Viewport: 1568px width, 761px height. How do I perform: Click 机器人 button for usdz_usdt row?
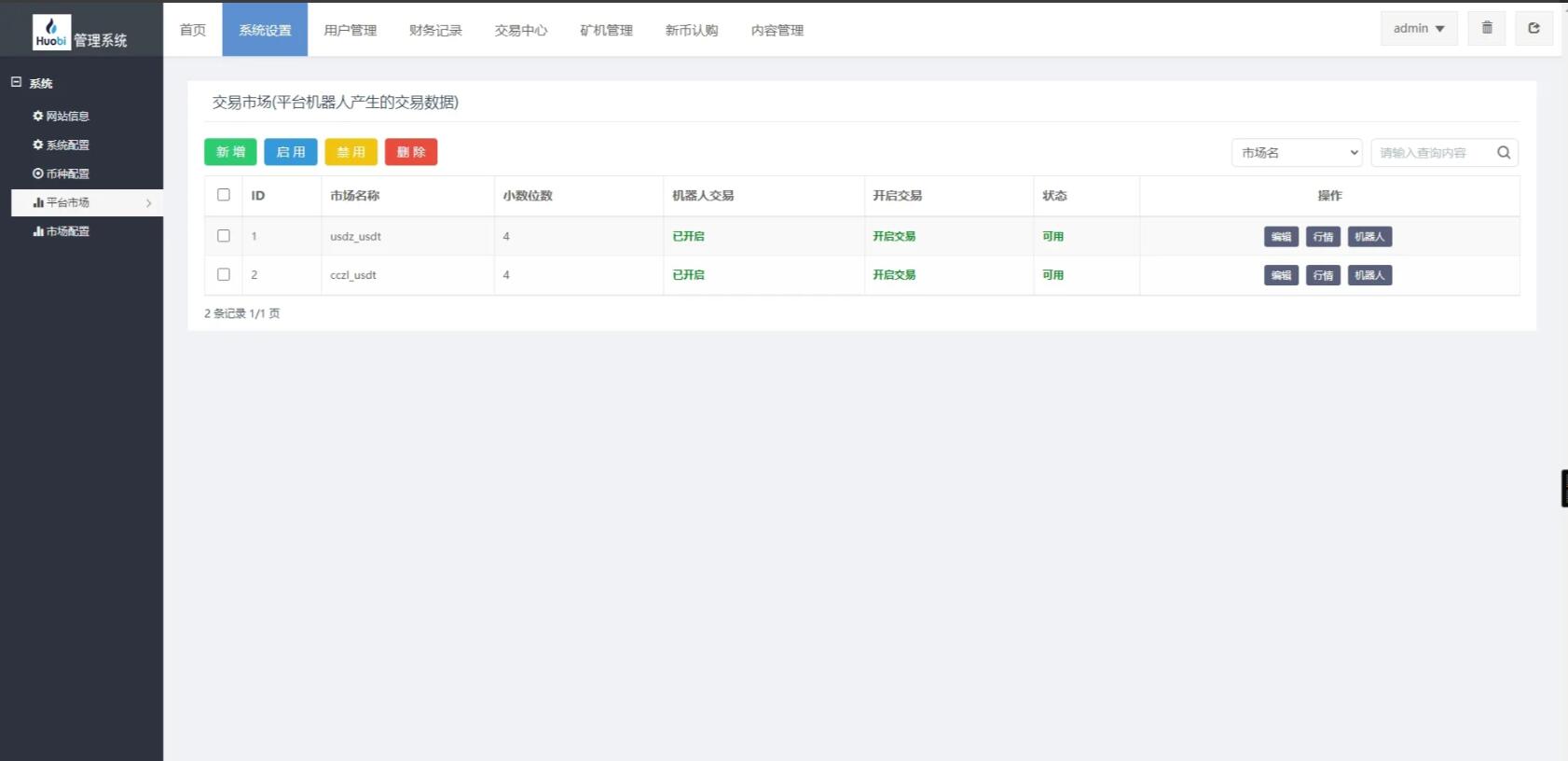point(1369,237)
